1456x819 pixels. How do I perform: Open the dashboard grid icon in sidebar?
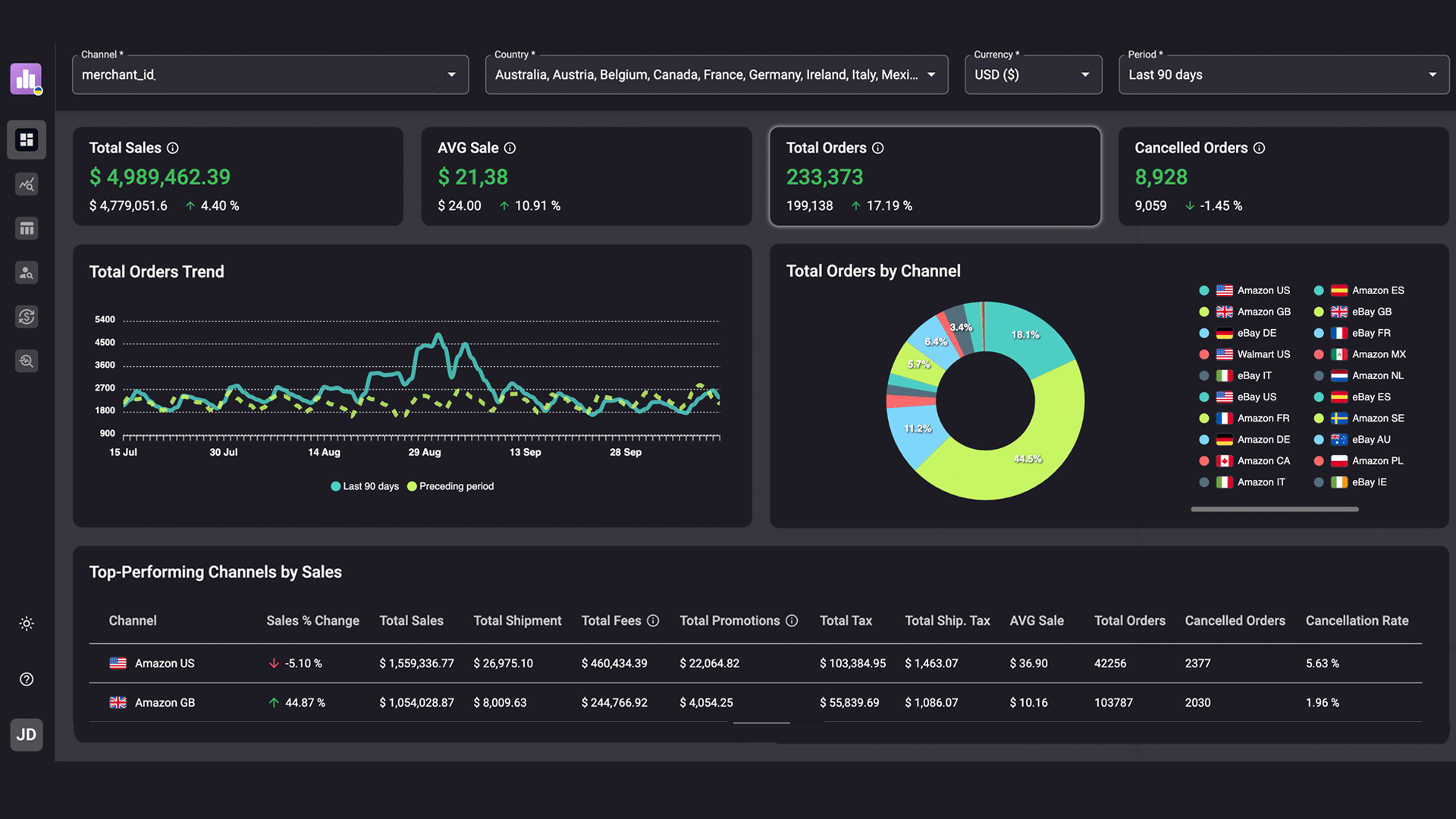tap(27, 140)
